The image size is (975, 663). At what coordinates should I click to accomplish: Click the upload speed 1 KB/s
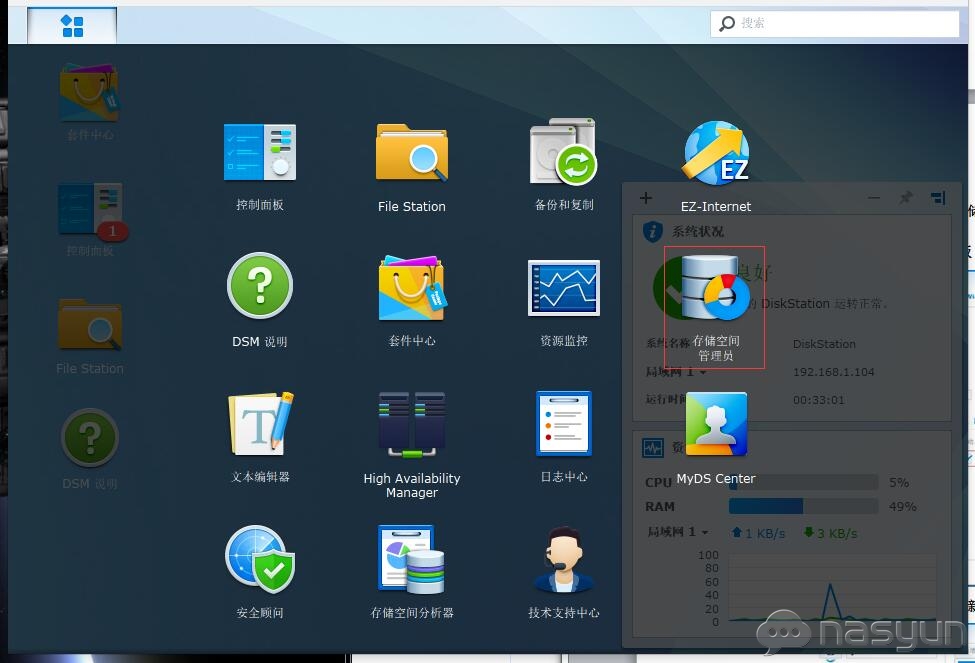[x=759, y=533]
